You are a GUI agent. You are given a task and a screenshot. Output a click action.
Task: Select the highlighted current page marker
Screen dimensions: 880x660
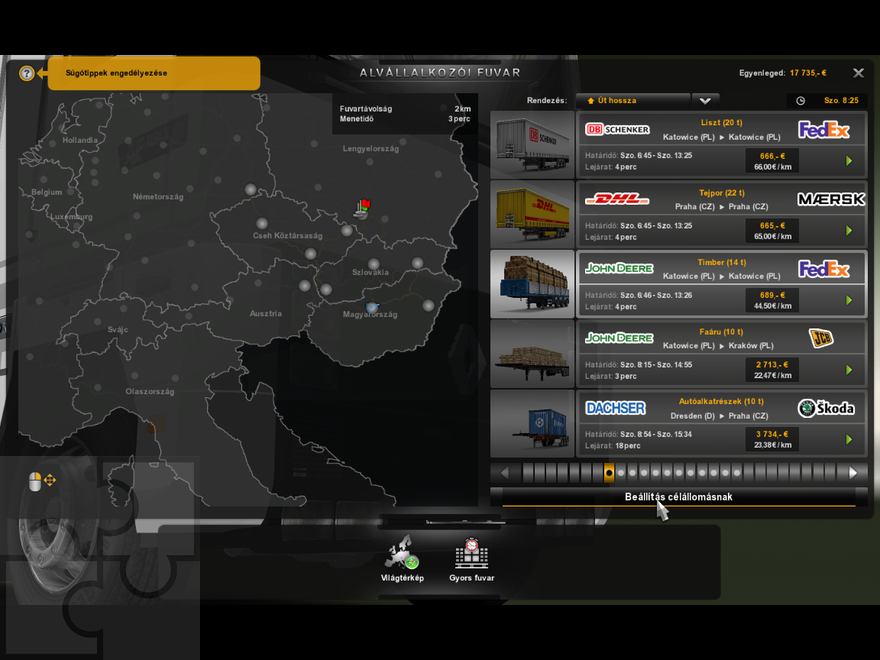tap(609, 473)
